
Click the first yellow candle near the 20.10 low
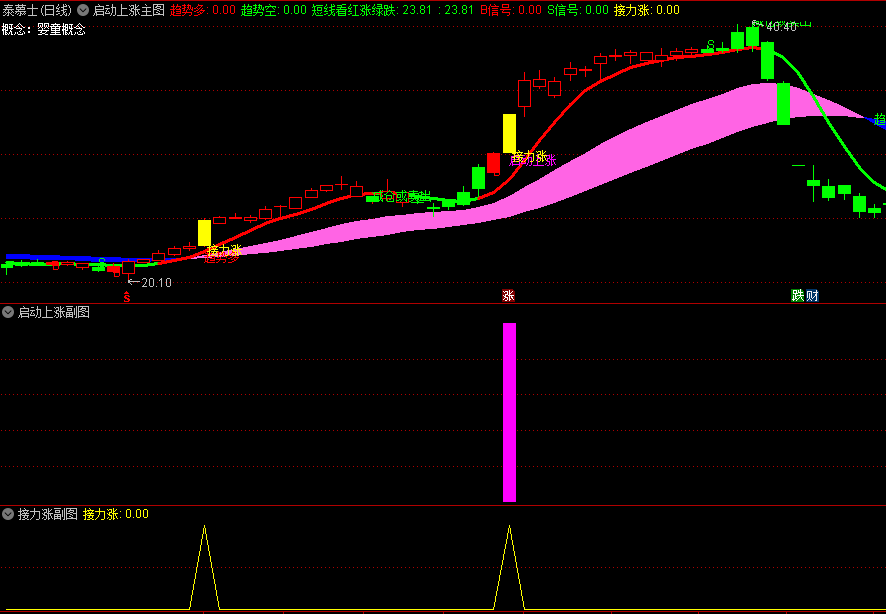click(x=204, y=233)
